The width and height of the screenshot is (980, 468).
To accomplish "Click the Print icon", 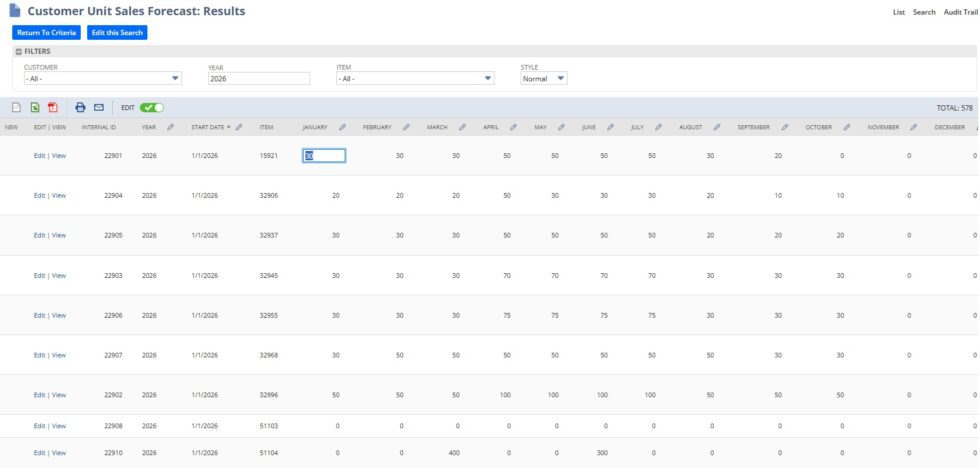I will tap(81, 107).
